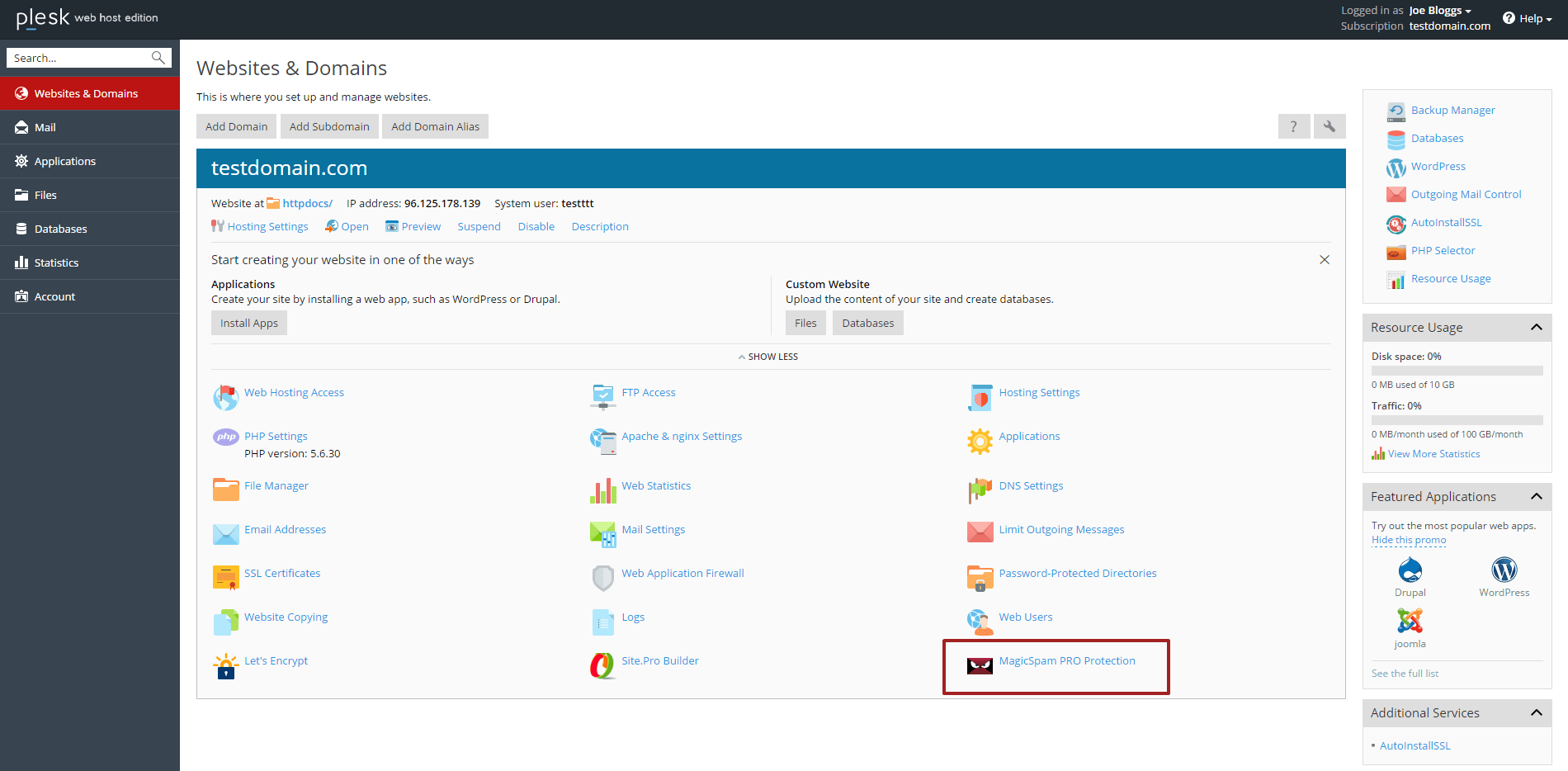Open Statistics in the sidebar

pos(90,263)
